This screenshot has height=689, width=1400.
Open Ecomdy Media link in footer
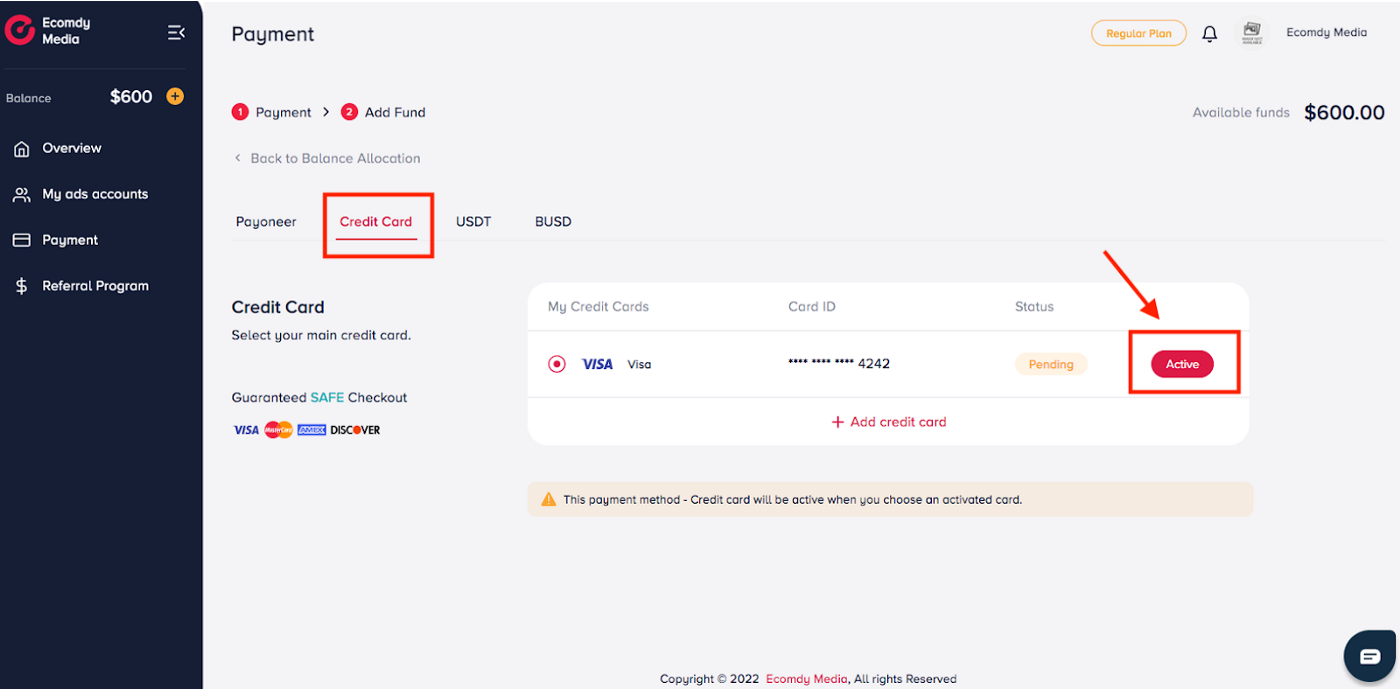coord(807,679)
